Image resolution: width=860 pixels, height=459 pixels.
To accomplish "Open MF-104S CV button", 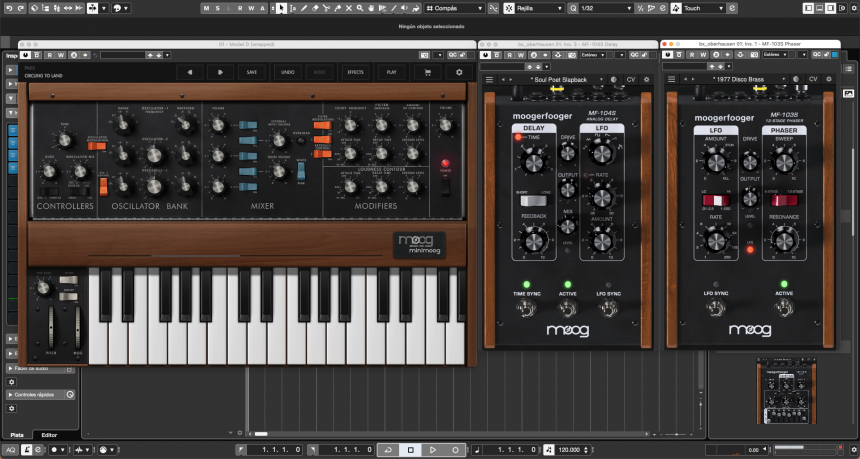I will pos(631,80).
